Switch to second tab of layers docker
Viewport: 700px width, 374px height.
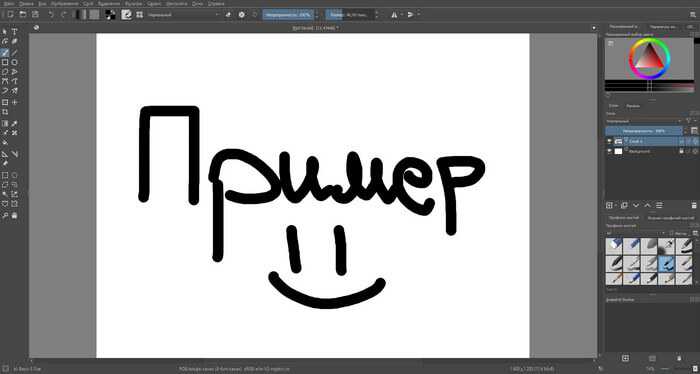(633, 106)
